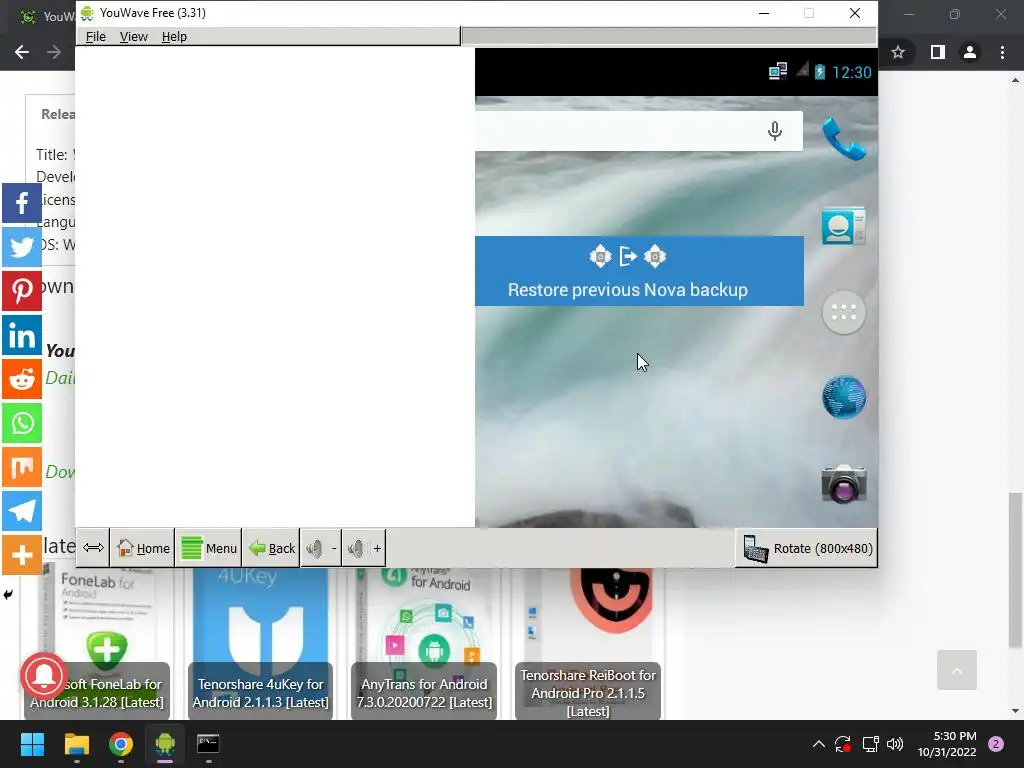The width and height of the screenshot is (1024, 768).
Task: Switch to YouWave Android taskbar icon
Action: [165, 744]
